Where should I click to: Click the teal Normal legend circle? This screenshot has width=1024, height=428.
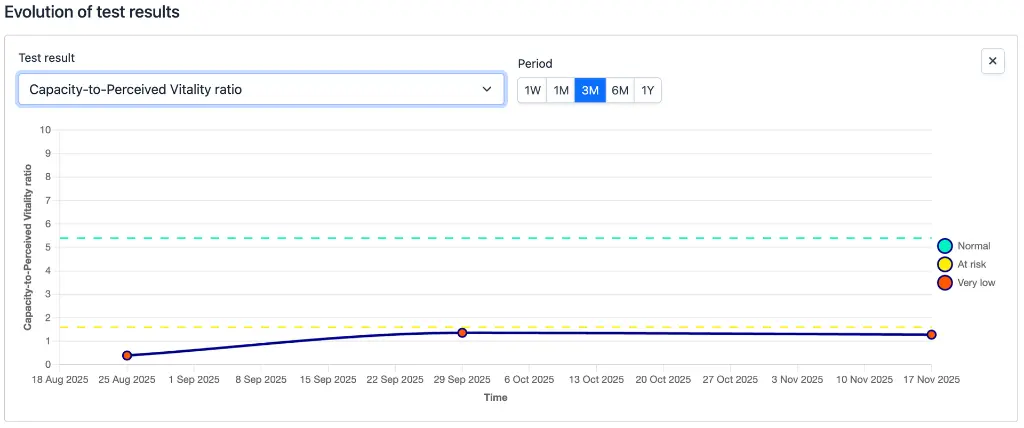[945, 246]
